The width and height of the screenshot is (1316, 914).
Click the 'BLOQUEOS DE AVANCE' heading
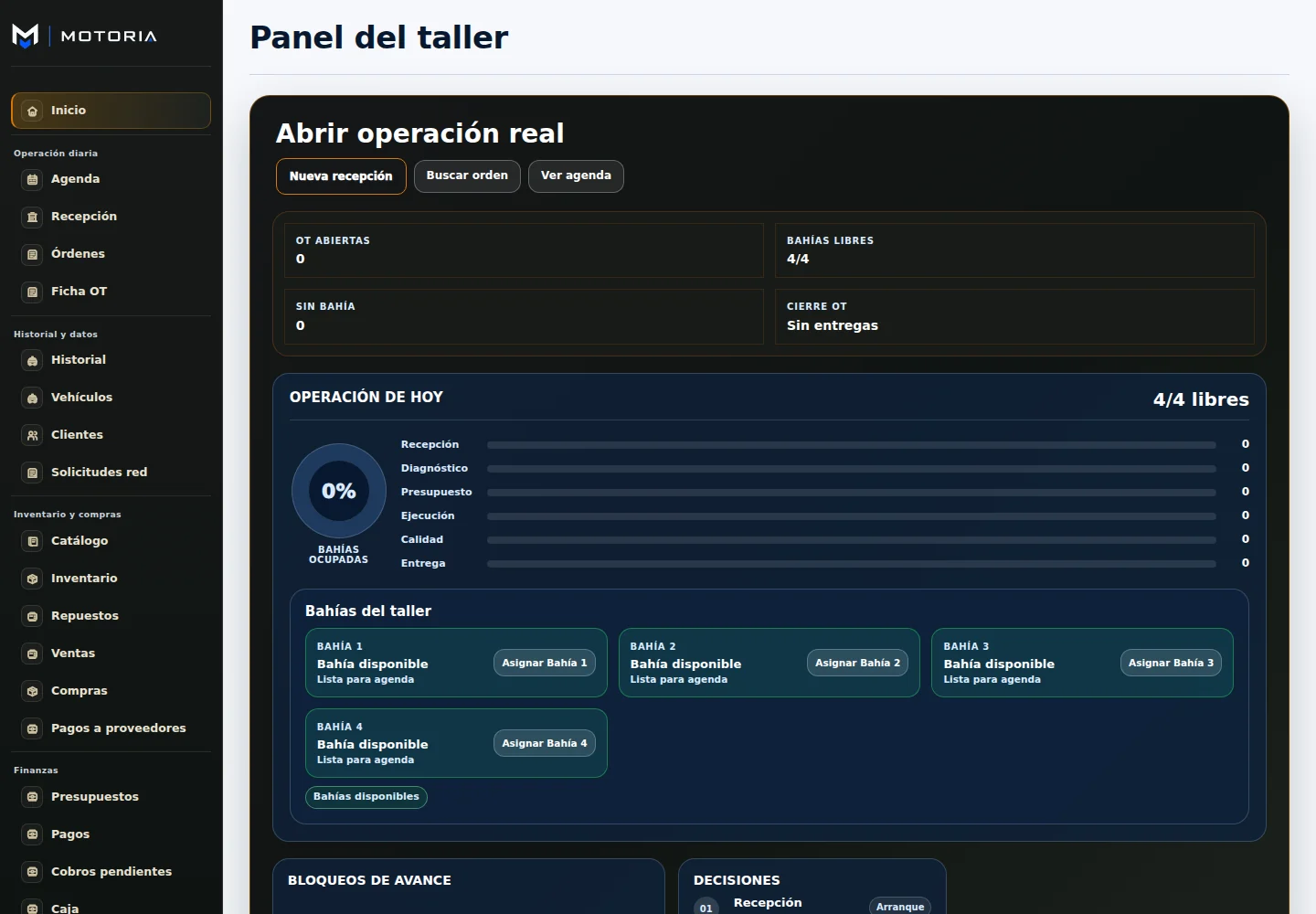[x=369, y=880]
